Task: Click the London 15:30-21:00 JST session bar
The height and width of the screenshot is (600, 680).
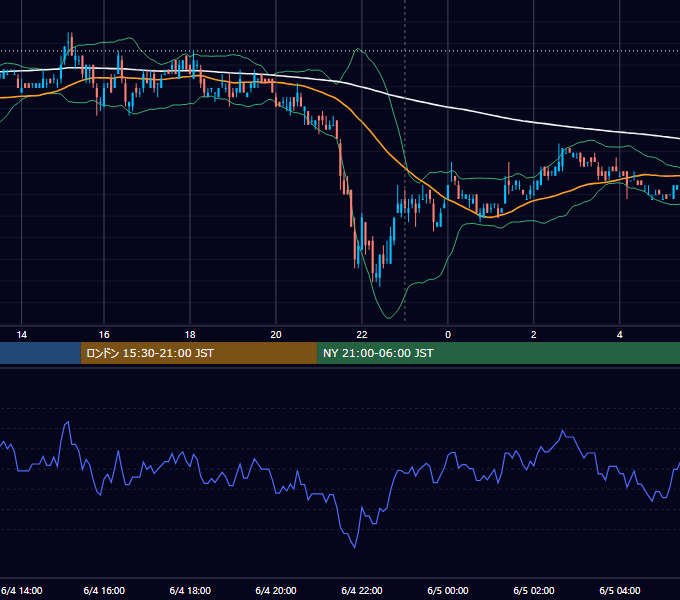Action: [x=199, y=353]
